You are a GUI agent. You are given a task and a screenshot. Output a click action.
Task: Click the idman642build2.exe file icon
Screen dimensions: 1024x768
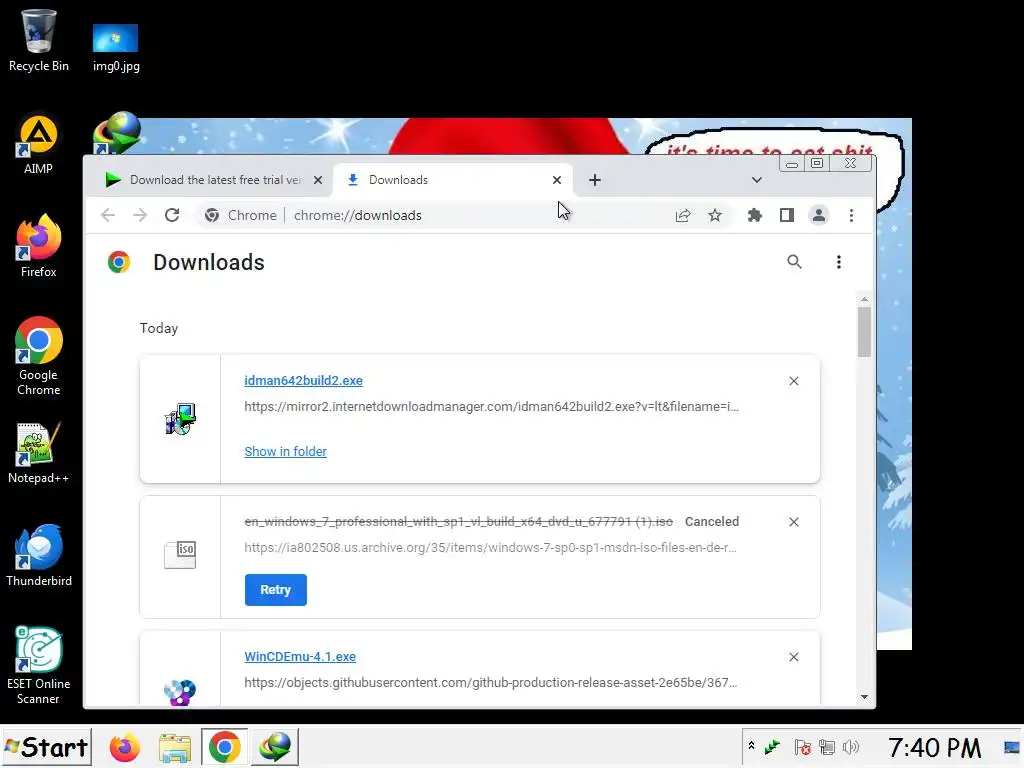(180, 419)
